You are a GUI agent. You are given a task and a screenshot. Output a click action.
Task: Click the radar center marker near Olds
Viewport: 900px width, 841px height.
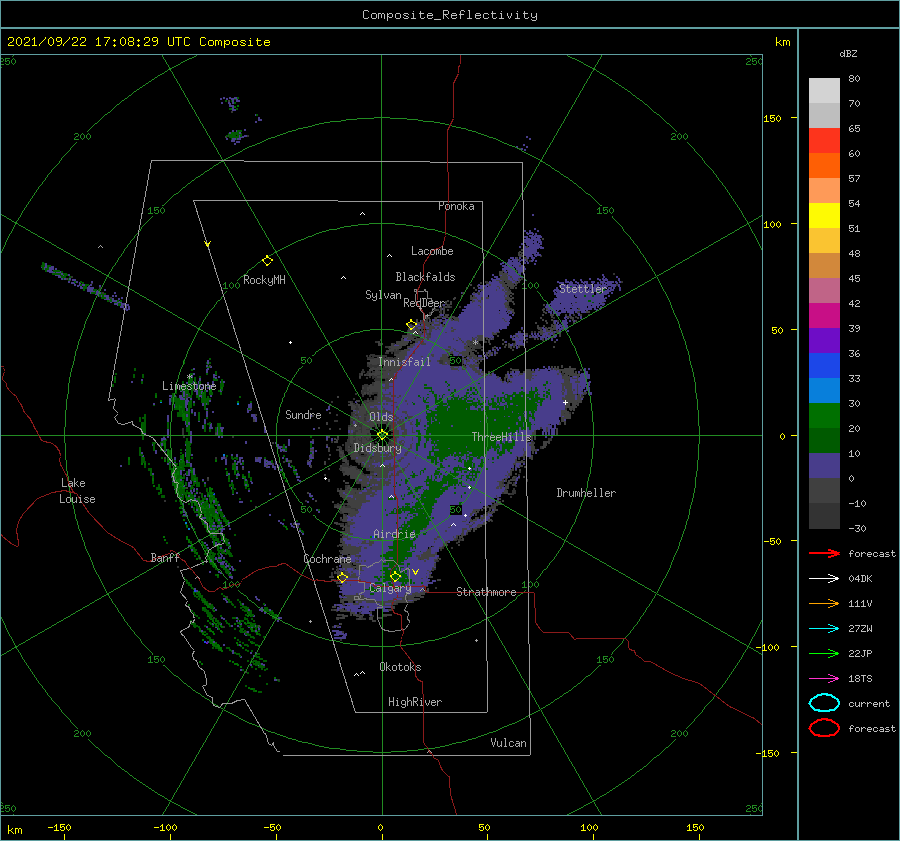382,435
